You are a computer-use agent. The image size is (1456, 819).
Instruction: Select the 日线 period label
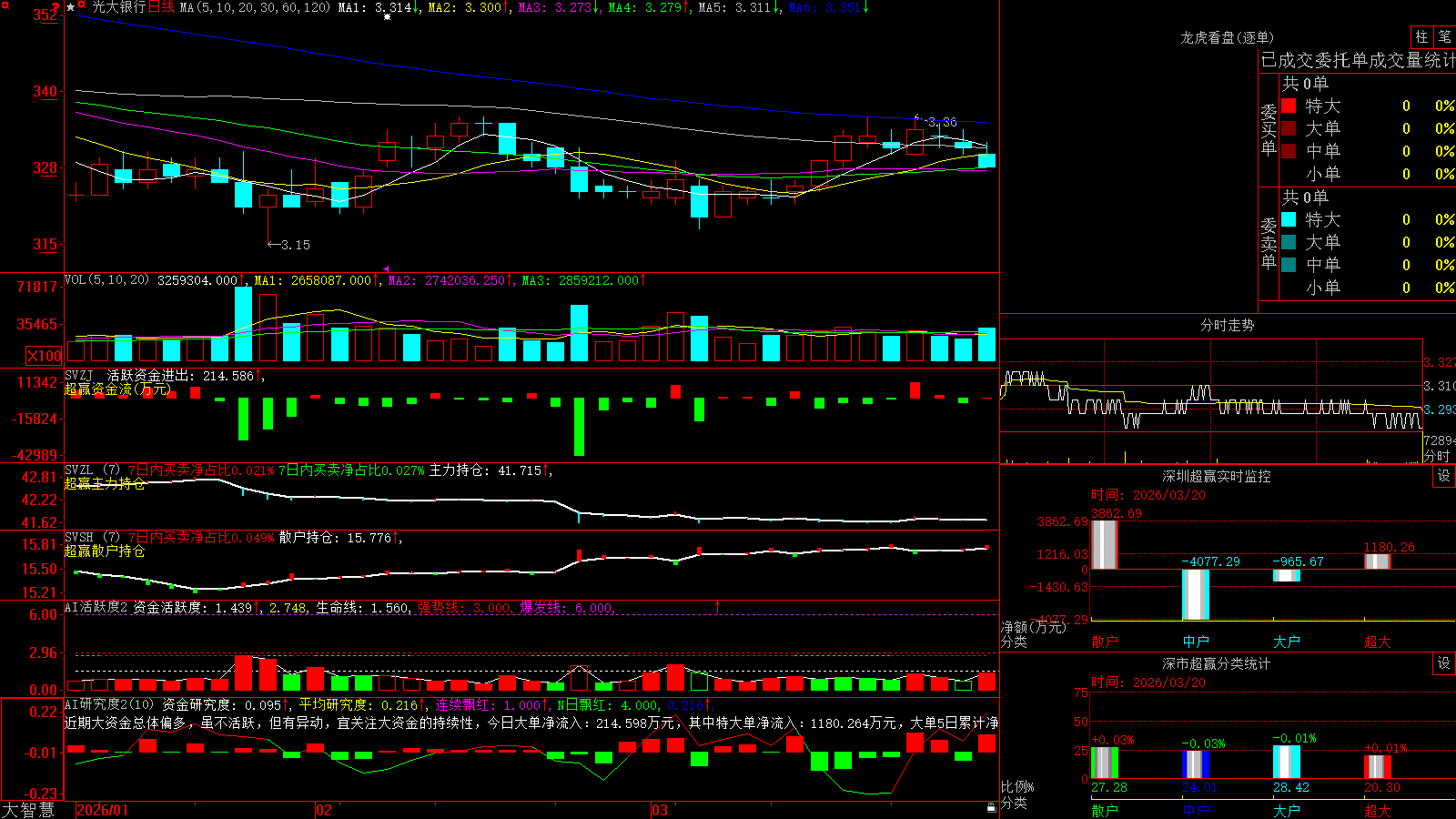pyautogui.click(x=161, y=7)
